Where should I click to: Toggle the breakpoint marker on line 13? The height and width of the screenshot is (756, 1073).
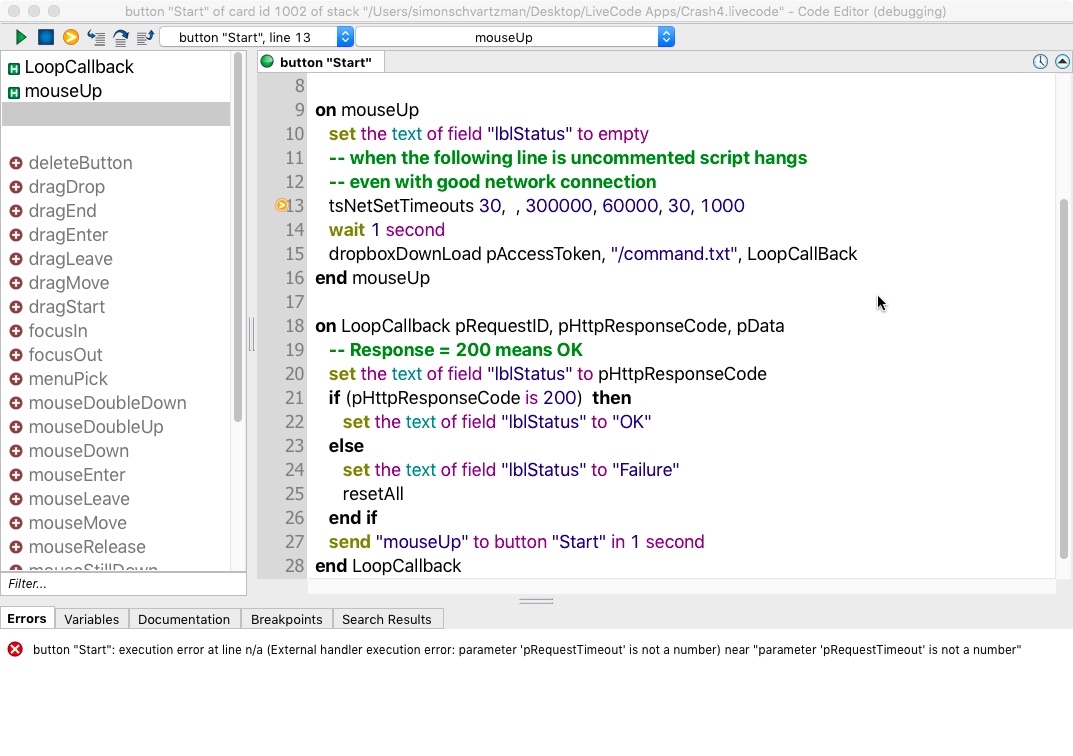[x=283, y=206]
